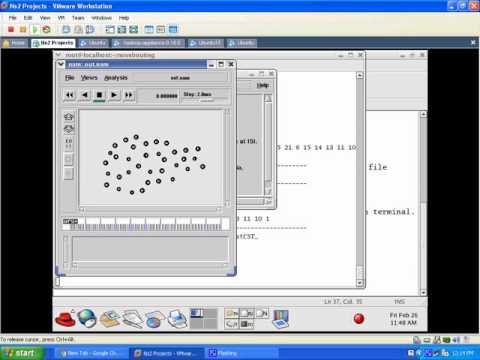Click the nam zoom out icon
The width and height of the screenshot is (480, 360).
pyautogui.click(x=68, y=129)
